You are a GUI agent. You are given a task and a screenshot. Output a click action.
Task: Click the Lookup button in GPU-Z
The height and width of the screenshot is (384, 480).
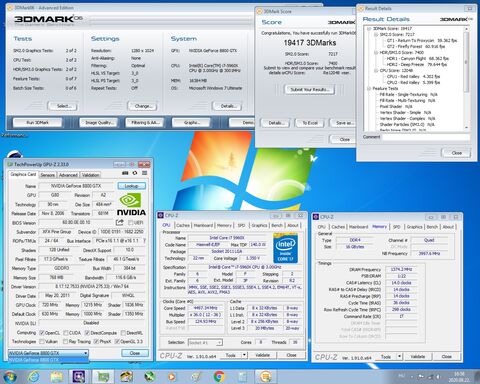(132, 186)
